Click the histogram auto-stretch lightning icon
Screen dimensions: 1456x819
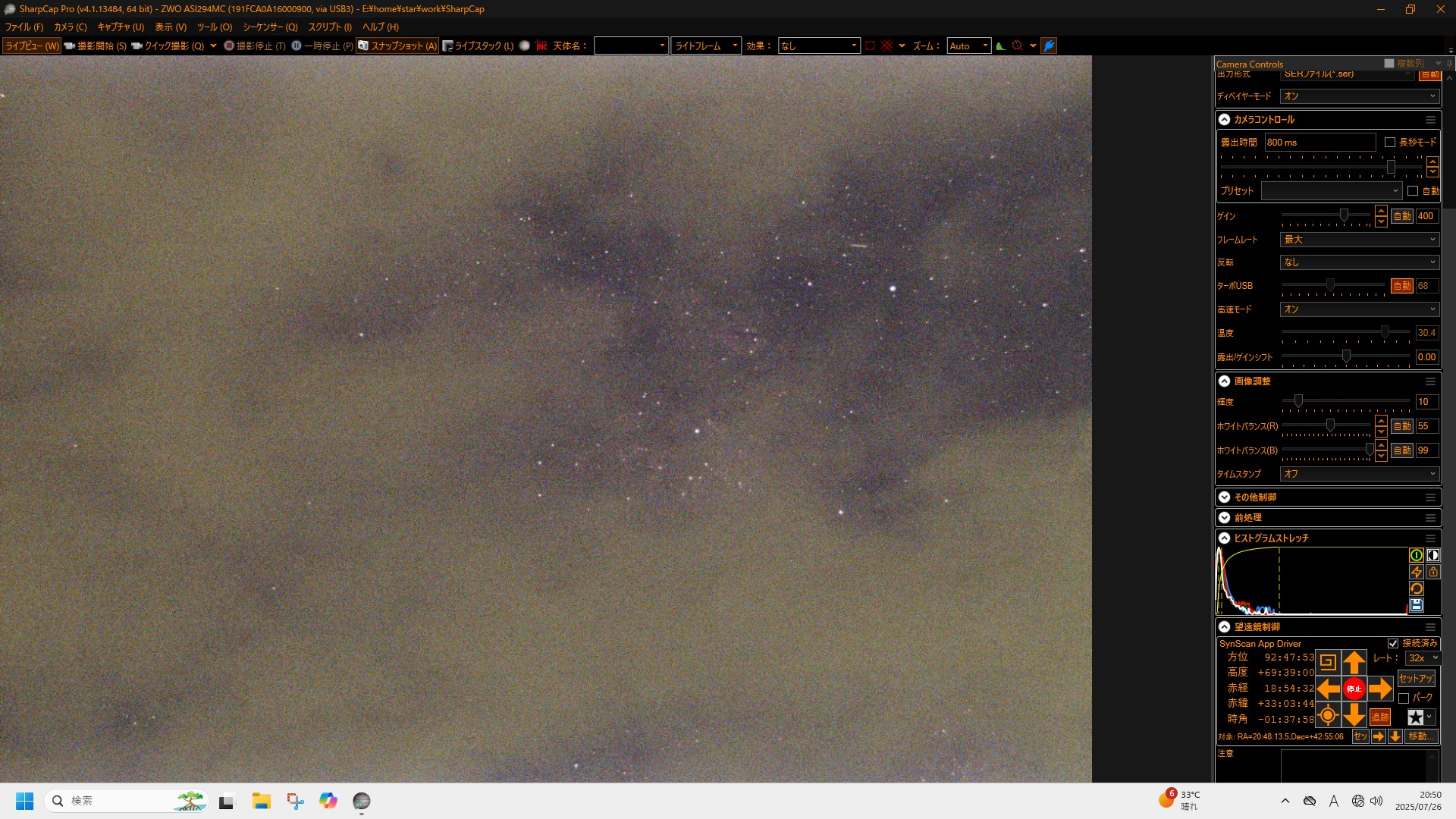[1416, 573]
